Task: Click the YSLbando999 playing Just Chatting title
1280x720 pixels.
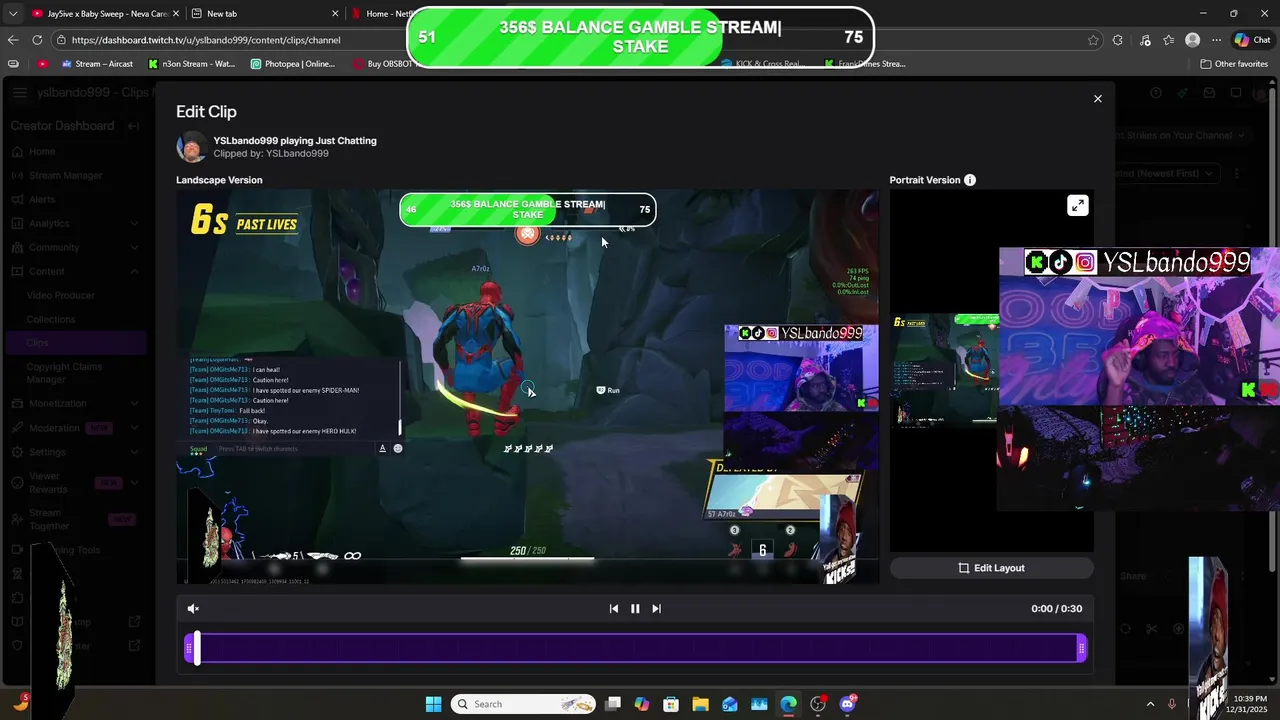Action: pos(295,141)
